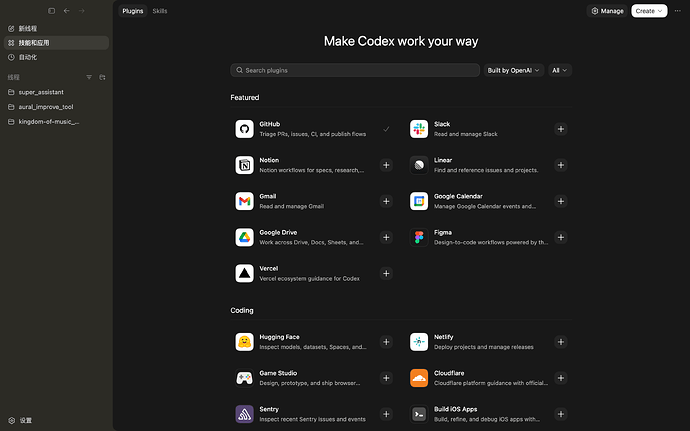This screenshot has height=431, width=690.
Task: Add the Slack plugin
Action: [x=561, y=129]
